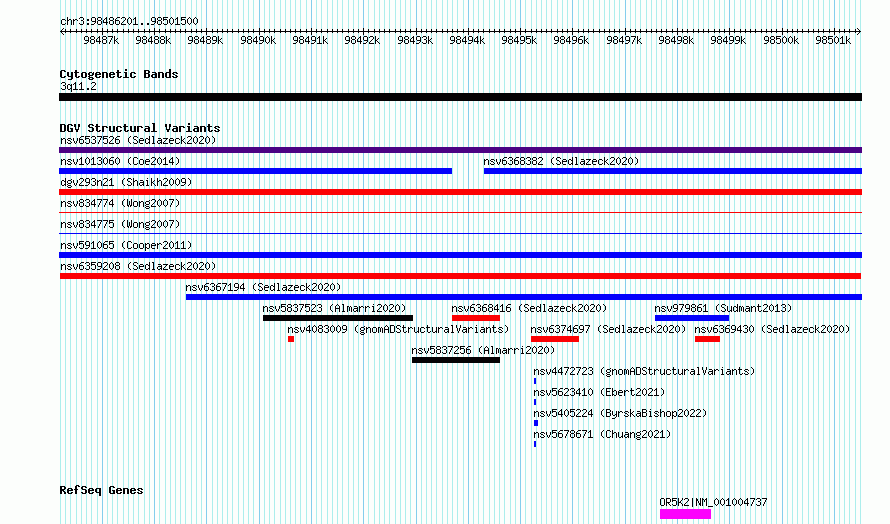Image resolution: width=890 pixels, height=524 pixels.
Task: Click the RefSeq Genes track heading
Action: [x=101, y=491]
